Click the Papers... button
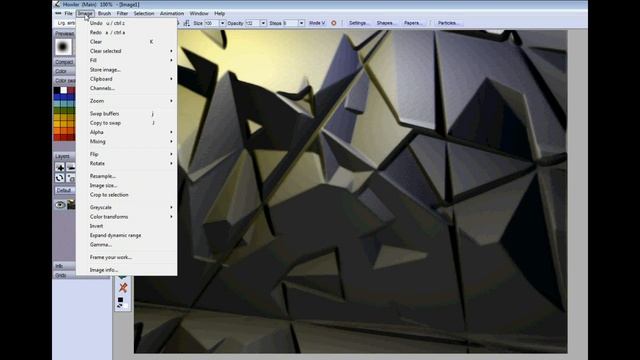This screenshot has width=640, height=360. pyautogui.click(x=413, y=23)
